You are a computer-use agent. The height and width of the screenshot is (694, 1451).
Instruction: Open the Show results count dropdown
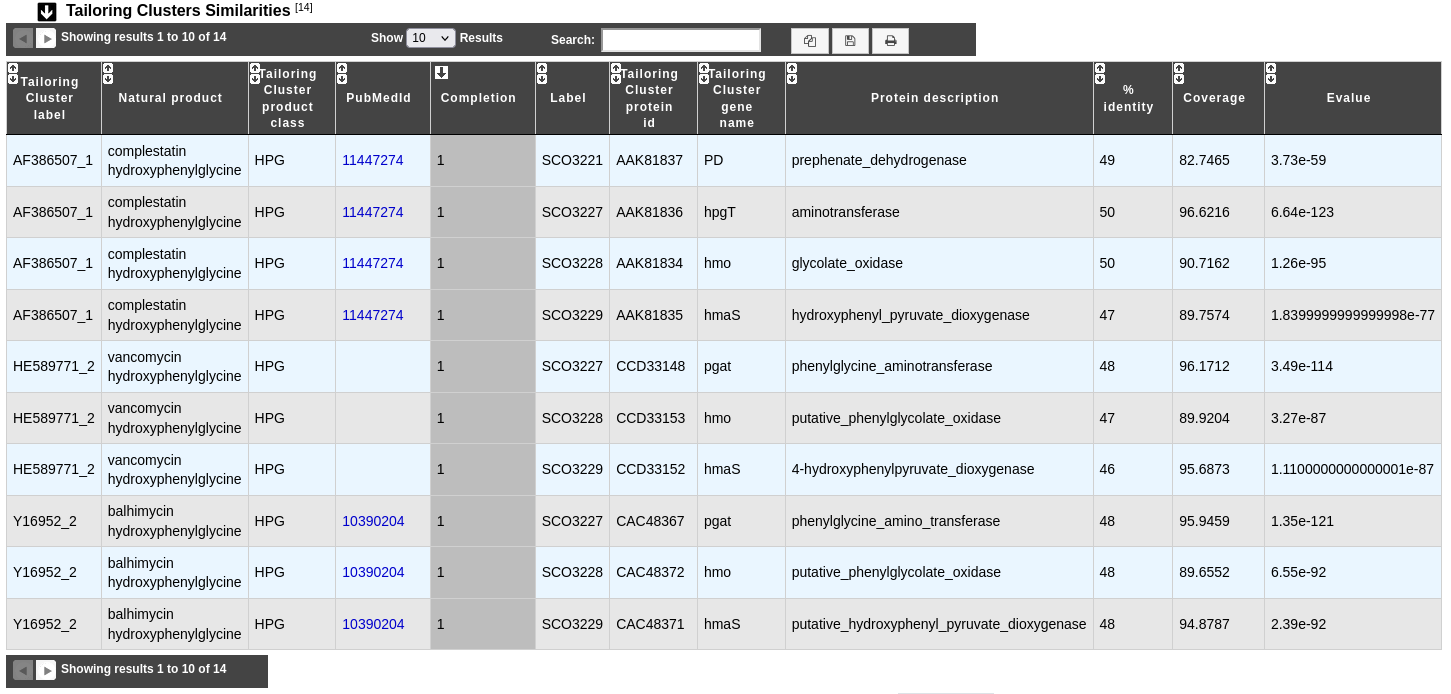[431, 38]
